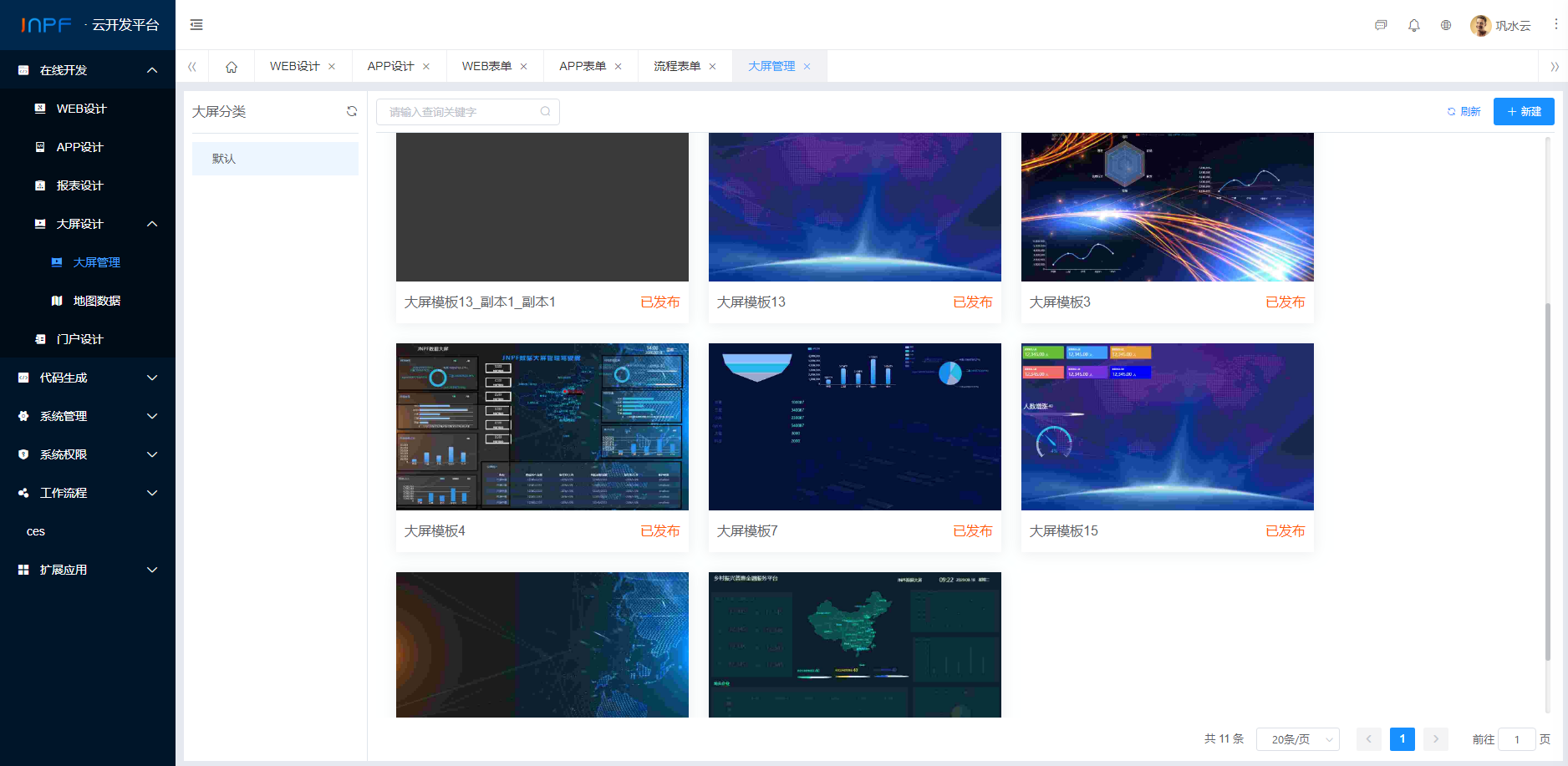Screen dimensions: 1568x766
Task: Click the language globe icon
Action: tap(1446, 25)
